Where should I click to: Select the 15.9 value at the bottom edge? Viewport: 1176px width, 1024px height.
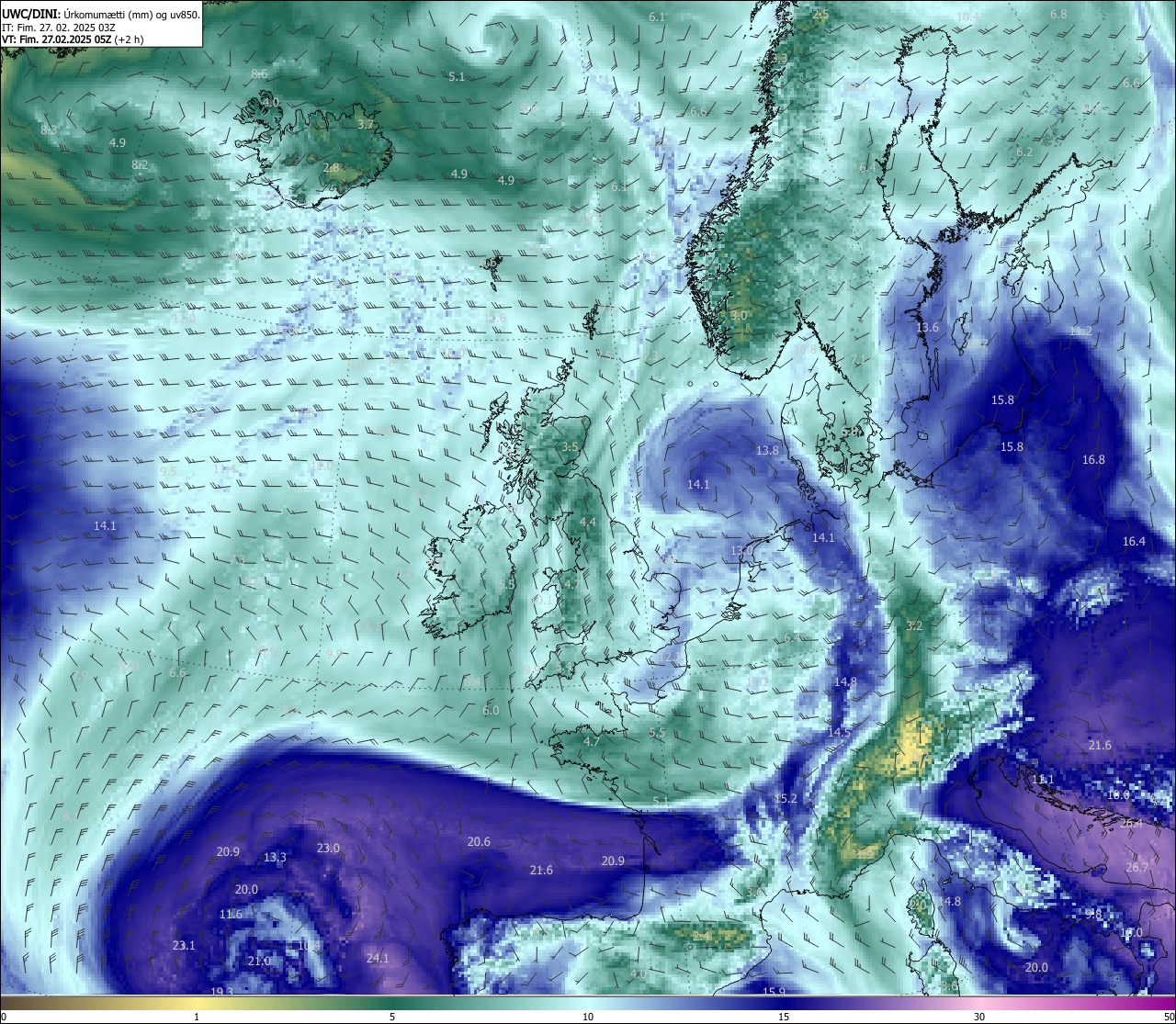(775, 992)
